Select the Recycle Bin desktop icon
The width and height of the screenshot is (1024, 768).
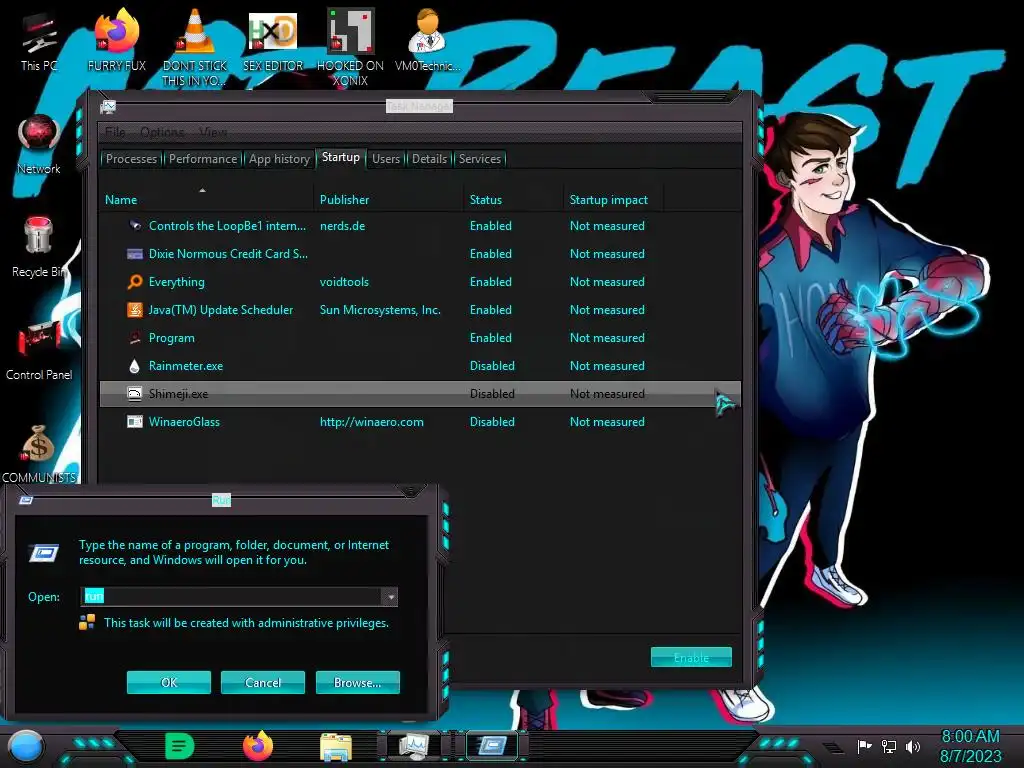39,247
